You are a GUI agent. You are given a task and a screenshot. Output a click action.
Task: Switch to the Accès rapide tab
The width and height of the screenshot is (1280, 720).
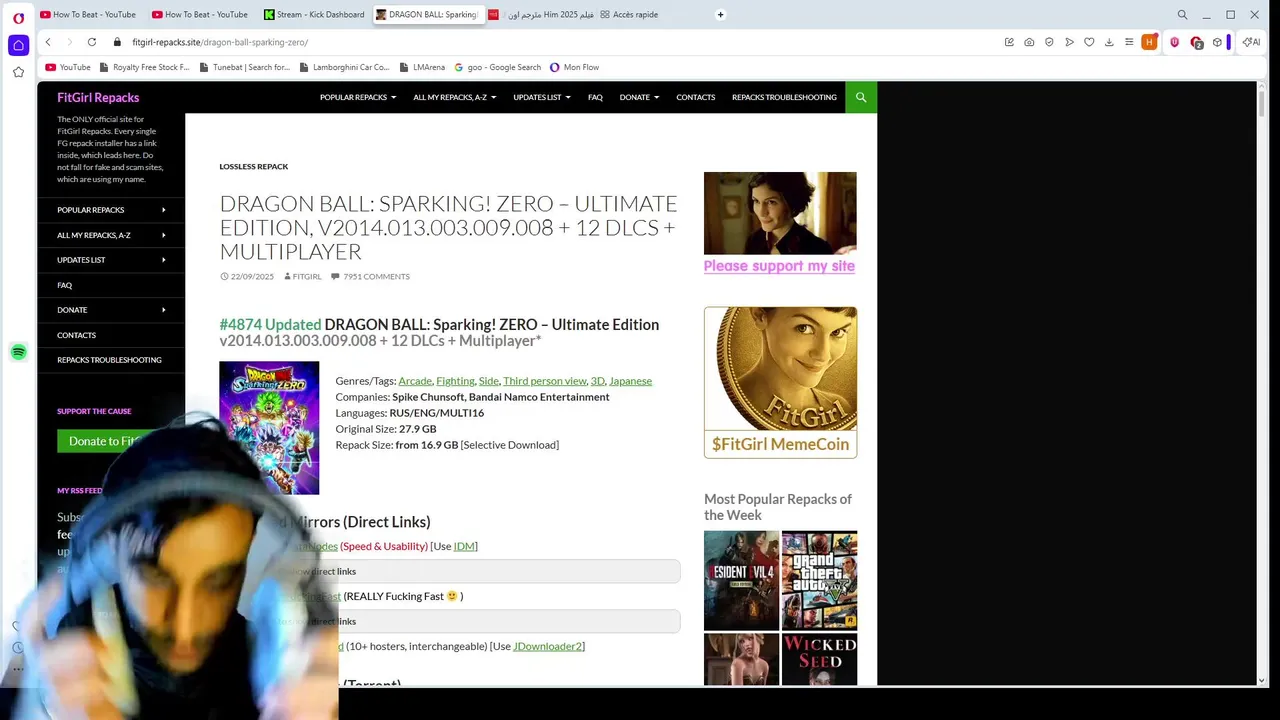click(x=630, y=15)
